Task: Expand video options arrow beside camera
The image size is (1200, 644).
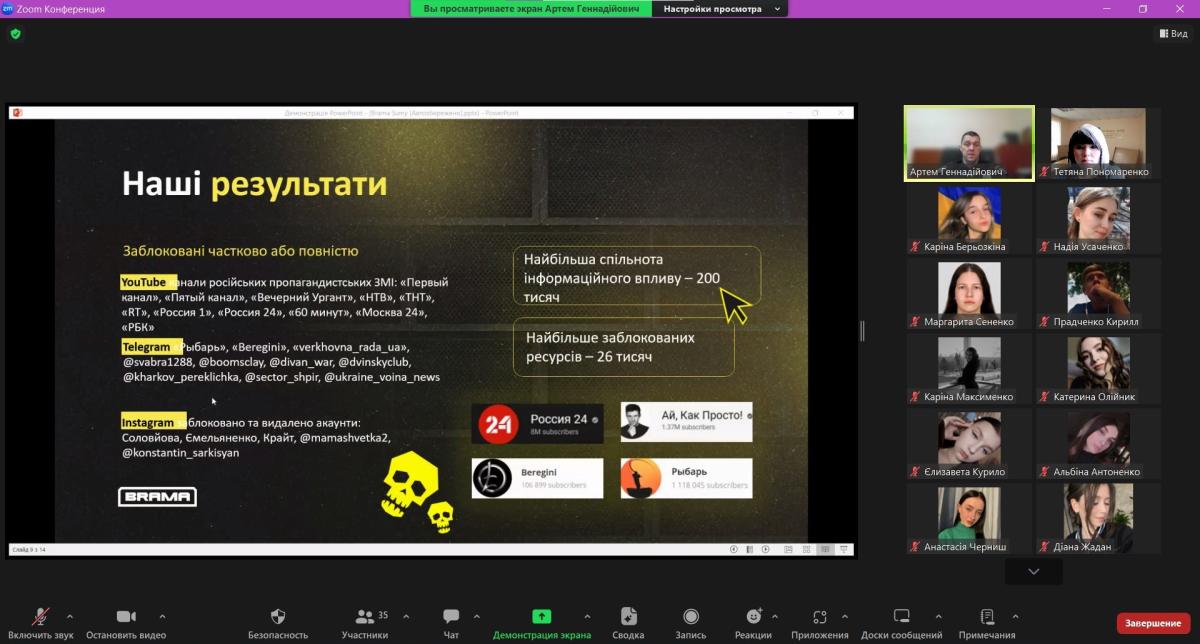Action: coord(162,616)
